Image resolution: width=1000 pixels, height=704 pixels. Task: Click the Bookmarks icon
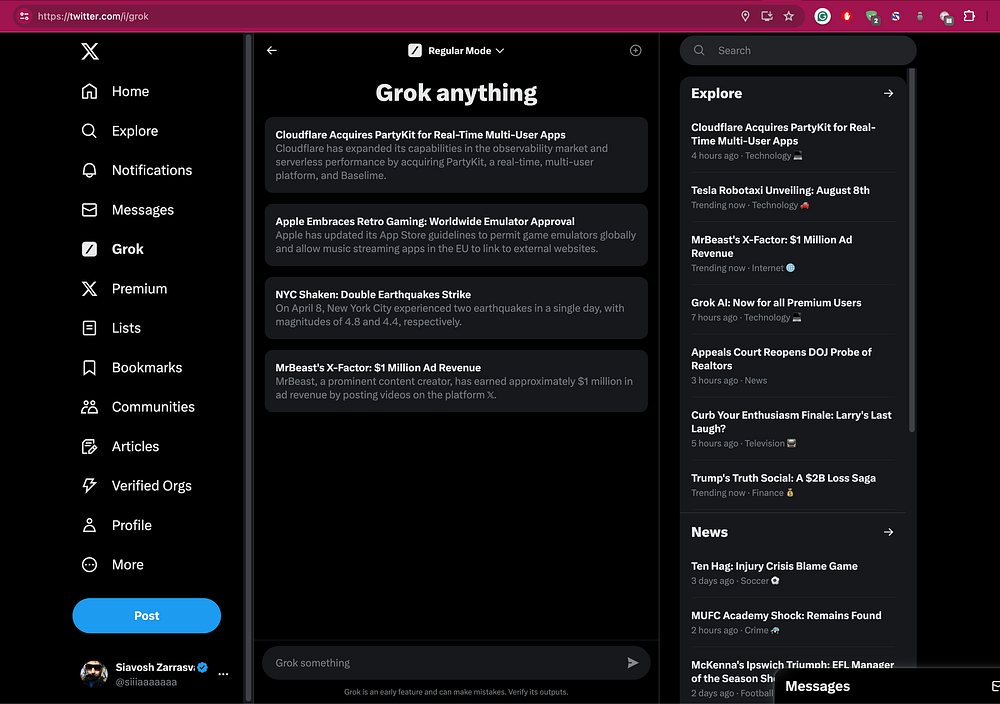[89, 367]
